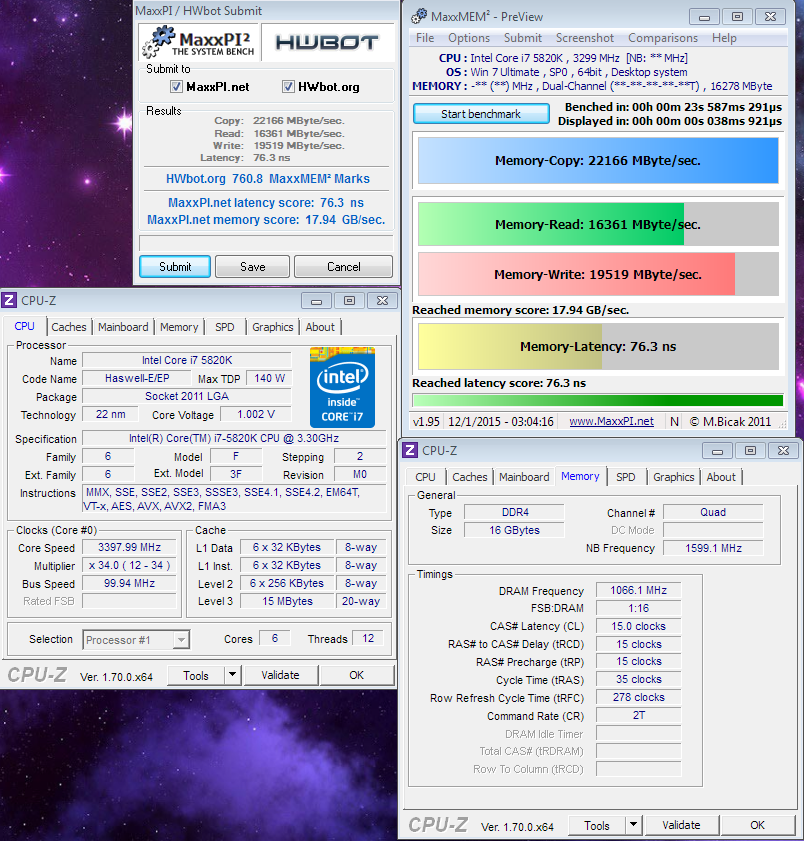
Task: Switch to CPU tab in right CPU-Z window
Action: (425, 477)
